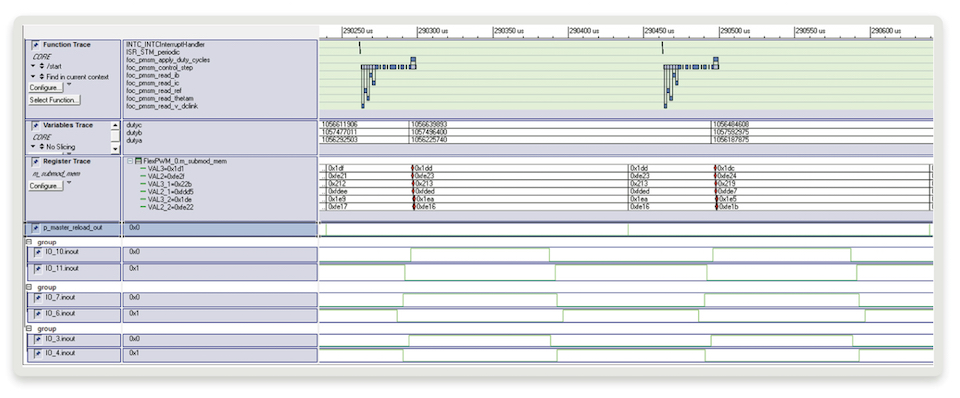Collapse the FlexPWM_0.m_submod_mem register tree

coord(130,160)
